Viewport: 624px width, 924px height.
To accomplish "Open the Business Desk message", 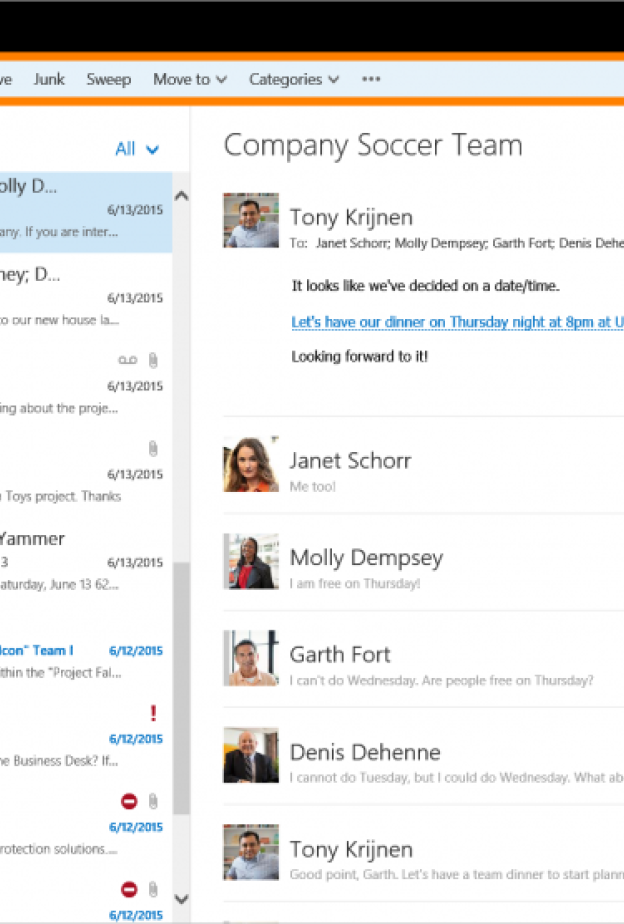I will pyautogui.click(x=86, y=738).
